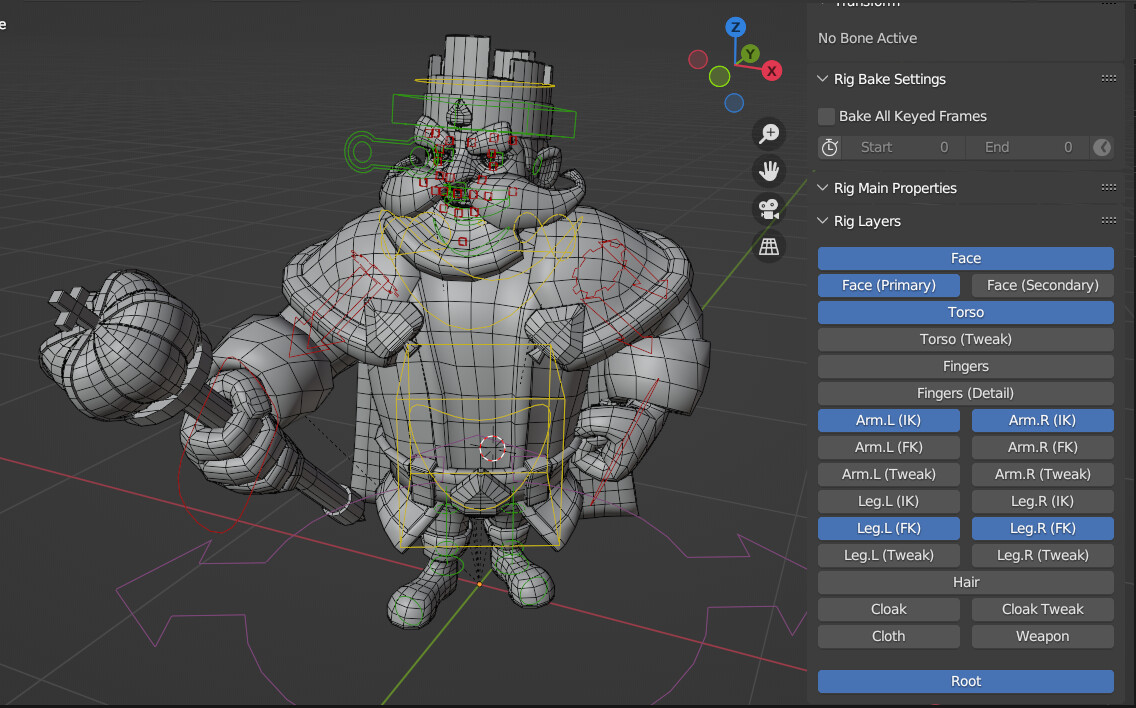Click the stopwatch icon beside Start field

coord(829,148)
